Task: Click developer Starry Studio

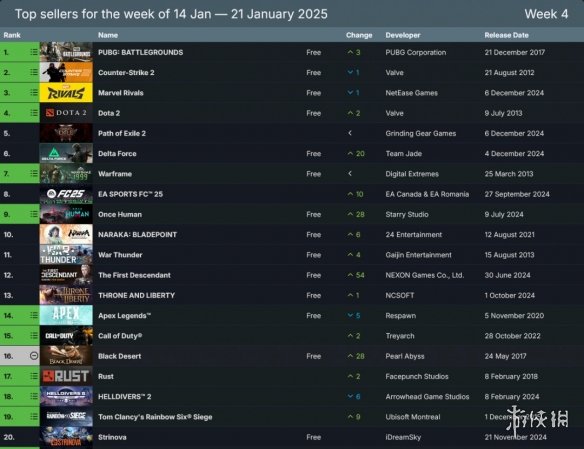Action: click(x=407, y=214)
